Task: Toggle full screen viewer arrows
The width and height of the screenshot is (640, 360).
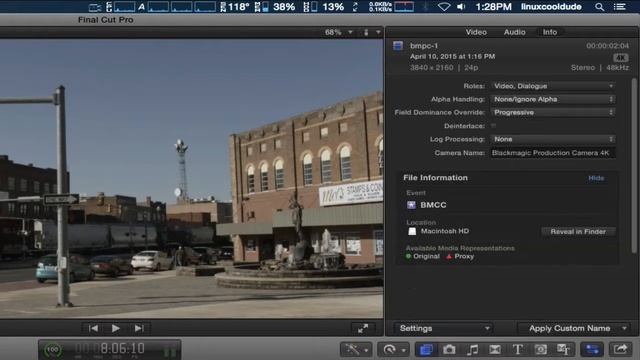Action: click(363, 328)
